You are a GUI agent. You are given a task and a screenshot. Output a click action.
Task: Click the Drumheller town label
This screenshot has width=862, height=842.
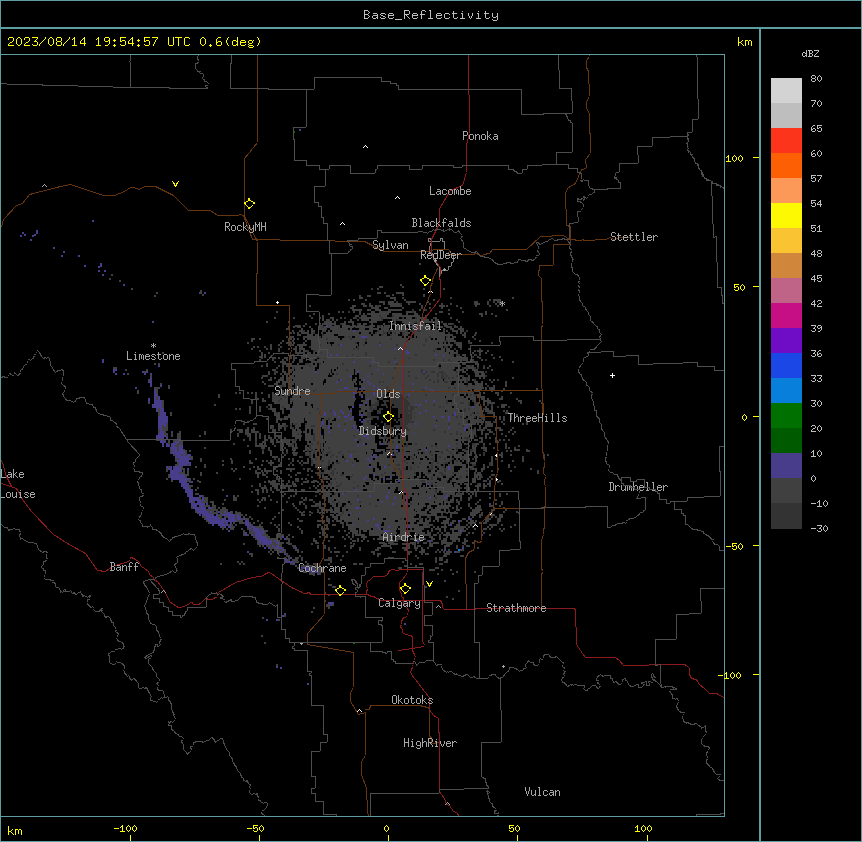[x=638, y=487]
